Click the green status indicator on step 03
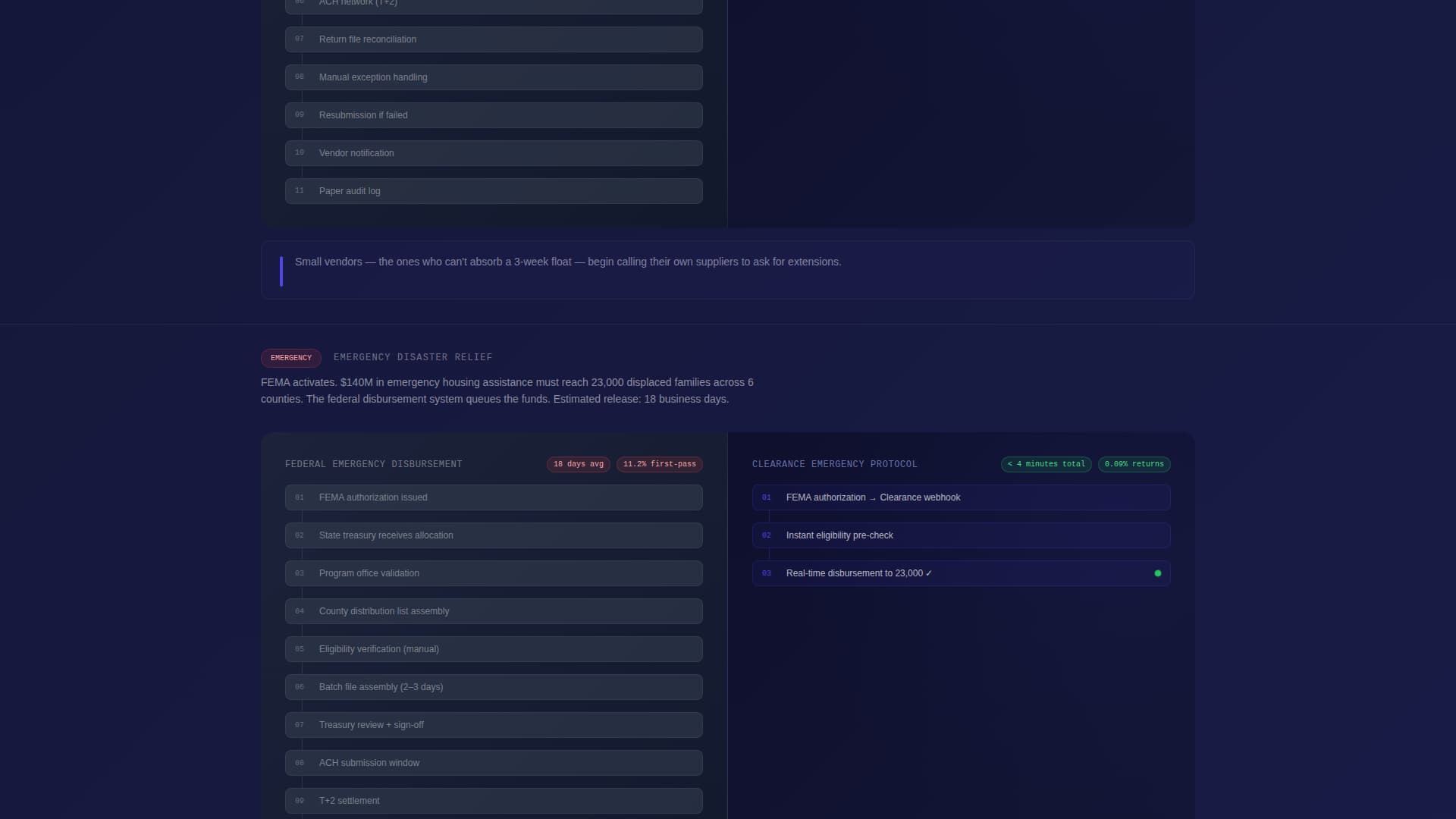The image size is (1456, 819). pyautogui.click(x=1158, y=573)
